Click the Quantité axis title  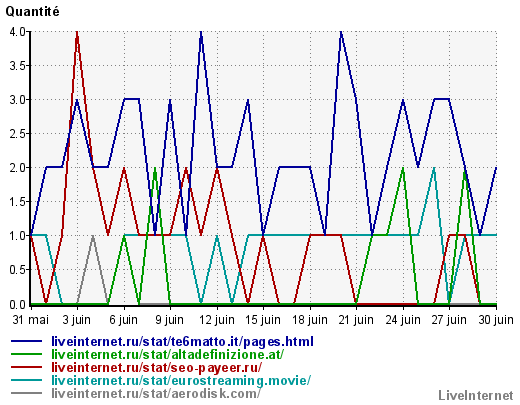pos(32,12)
